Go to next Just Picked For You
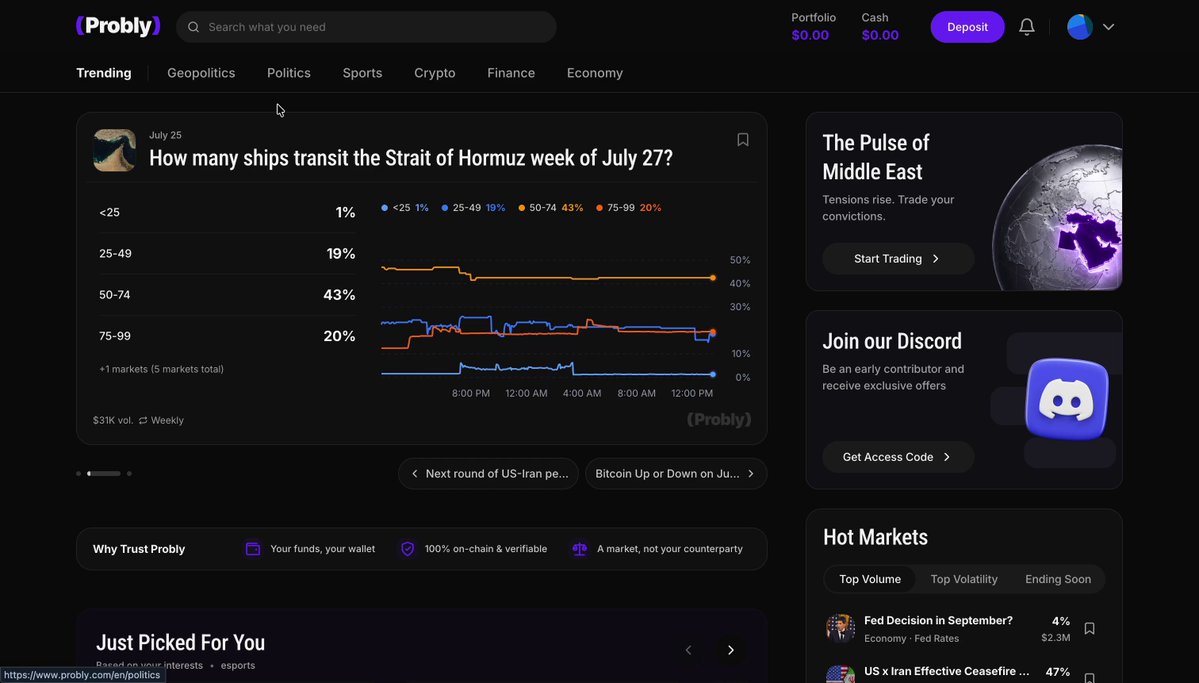The height and width of the screenshot is (683, 1199). [730, 650]
